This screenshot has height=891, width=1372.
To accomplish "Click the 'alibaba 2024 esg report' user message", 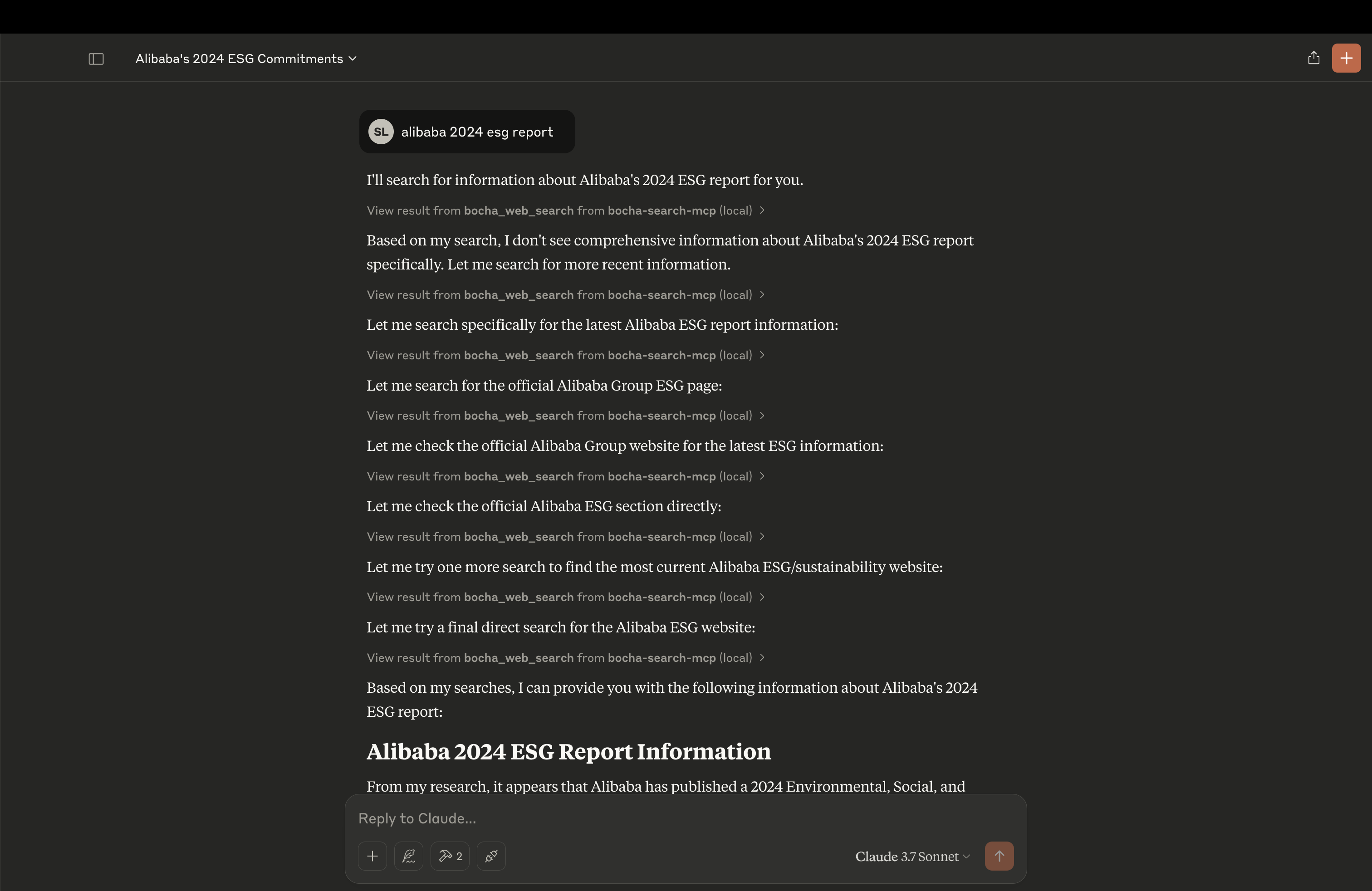I will pos(477,132).
